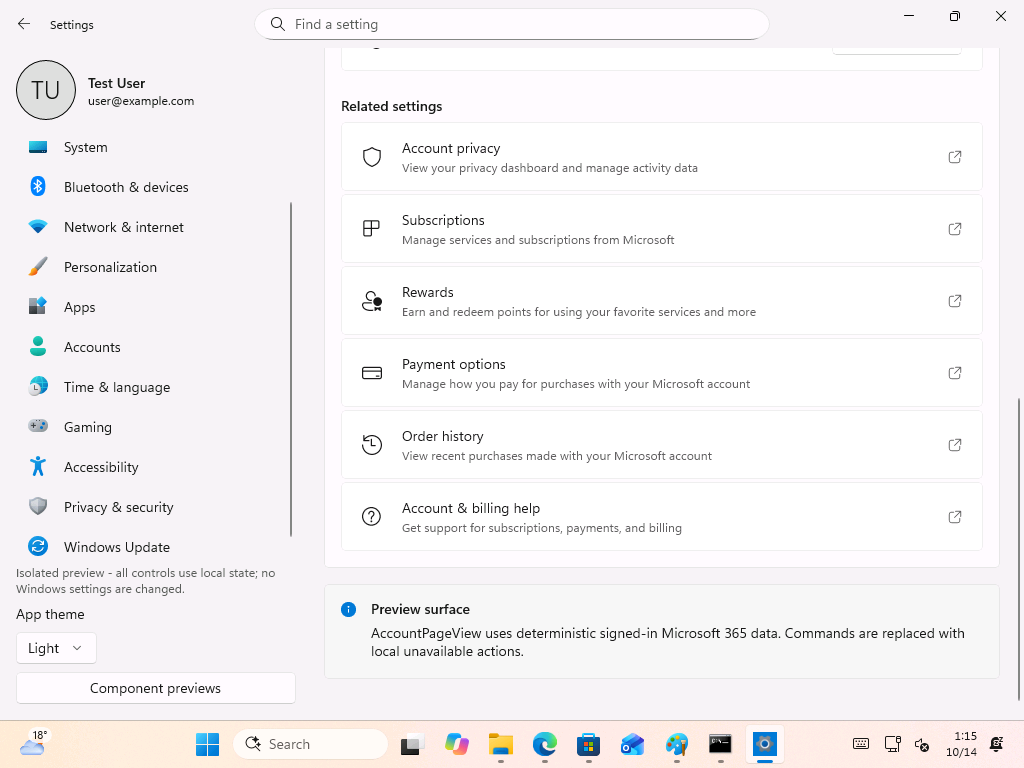This screenshot has height=768, width=1024.
Task: Open the Rewards card title
Action: tap(428, 292)
